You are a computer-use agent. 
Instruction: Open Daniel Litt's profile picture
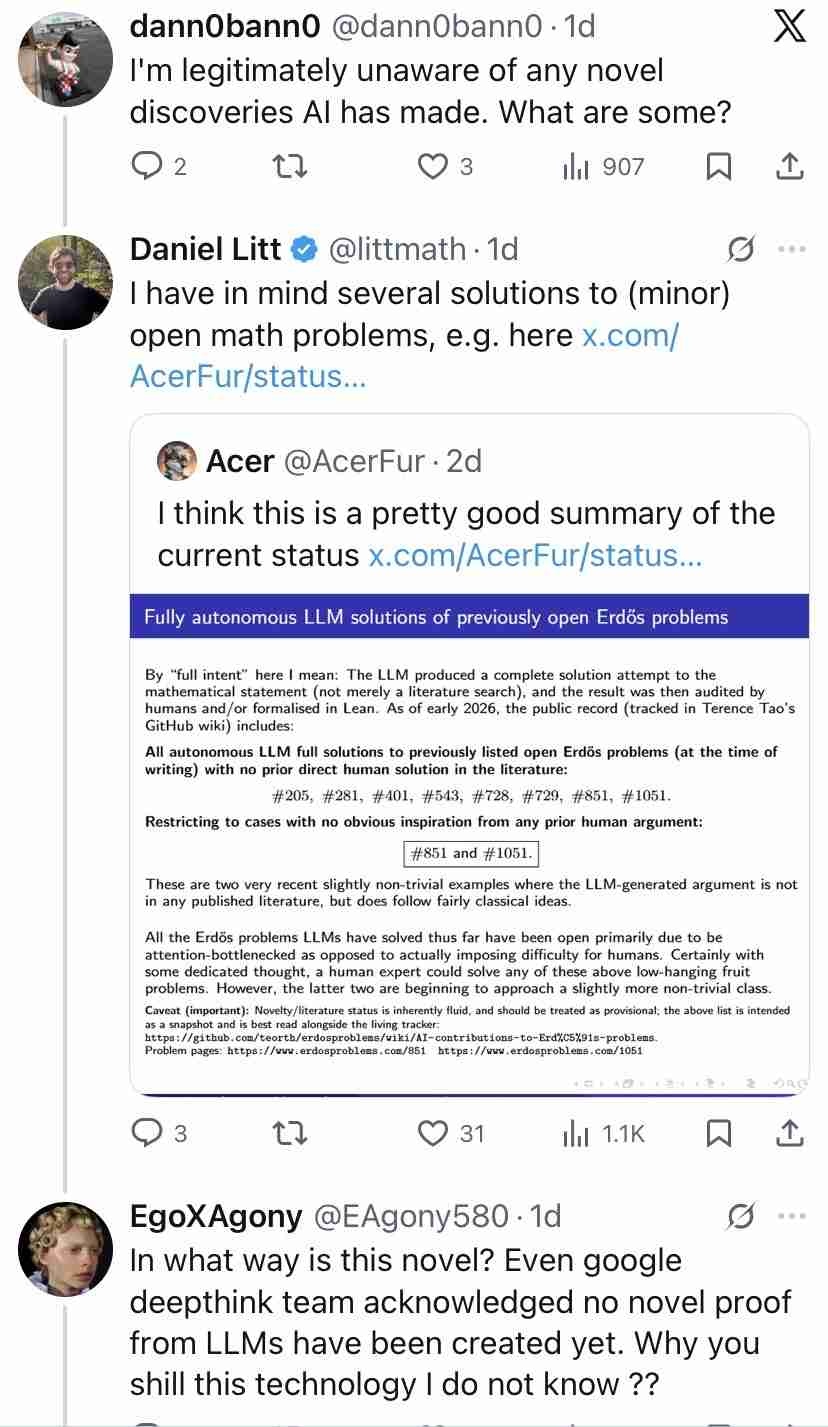[x=66, y=282]
